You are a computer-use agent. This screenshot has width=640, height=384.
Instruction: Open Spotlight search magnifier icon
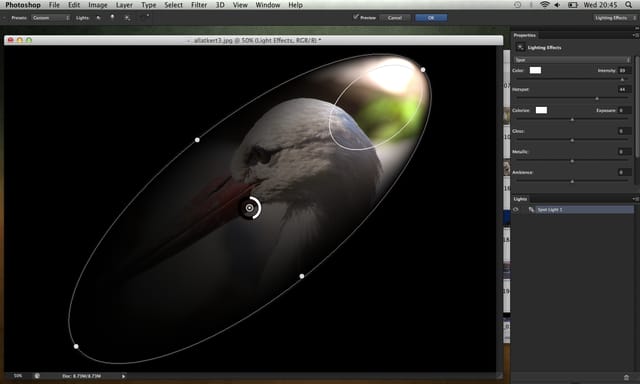click(x=629, y=5)
